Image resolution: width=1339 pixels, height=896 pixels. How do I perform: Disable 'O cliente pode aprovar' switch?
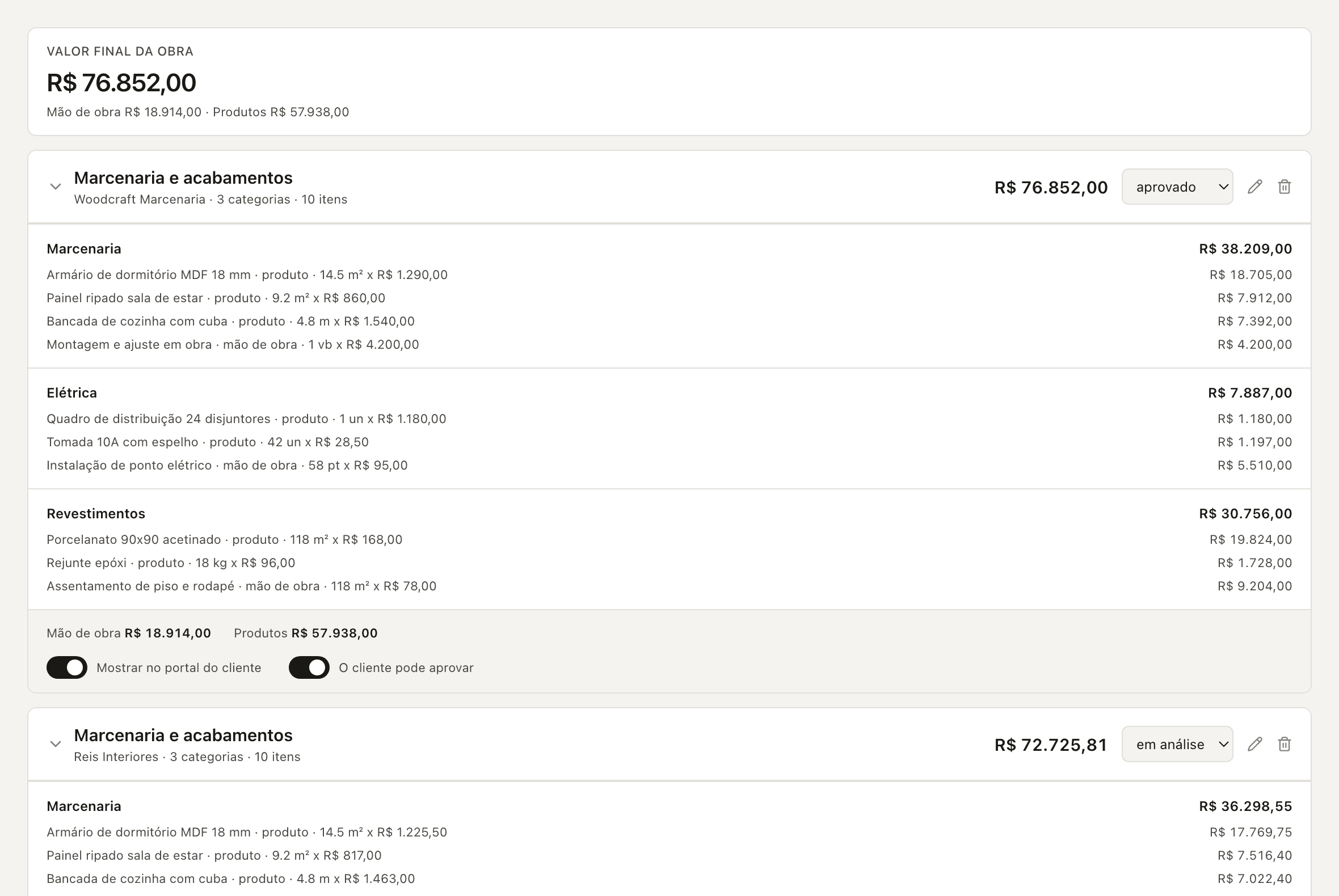309,667
